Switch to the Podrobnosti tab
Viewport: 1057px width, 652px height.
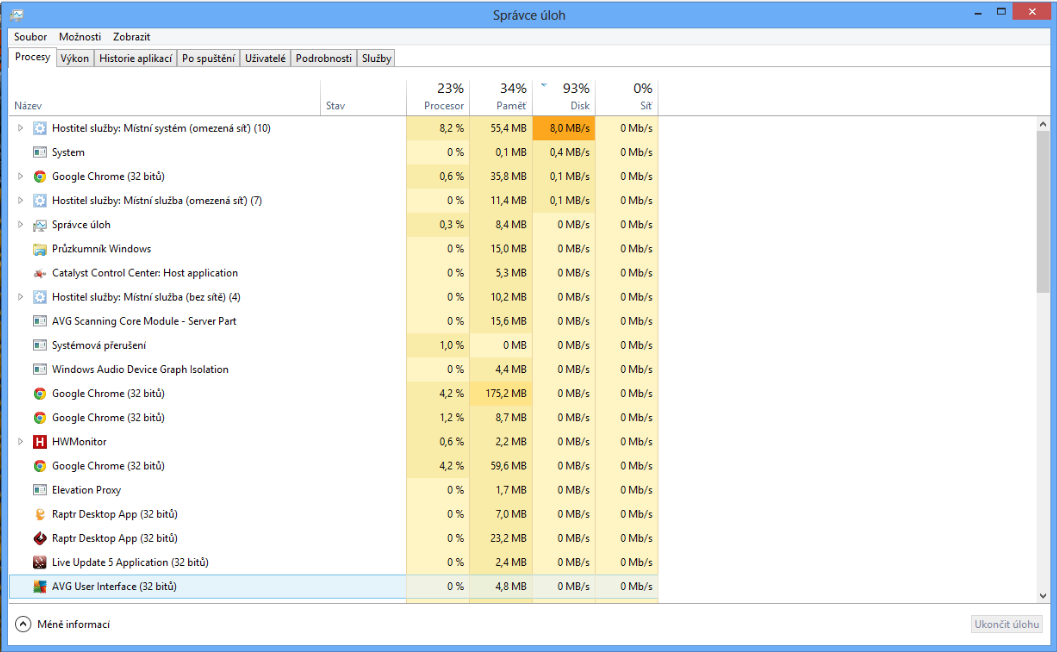point(324,59)
